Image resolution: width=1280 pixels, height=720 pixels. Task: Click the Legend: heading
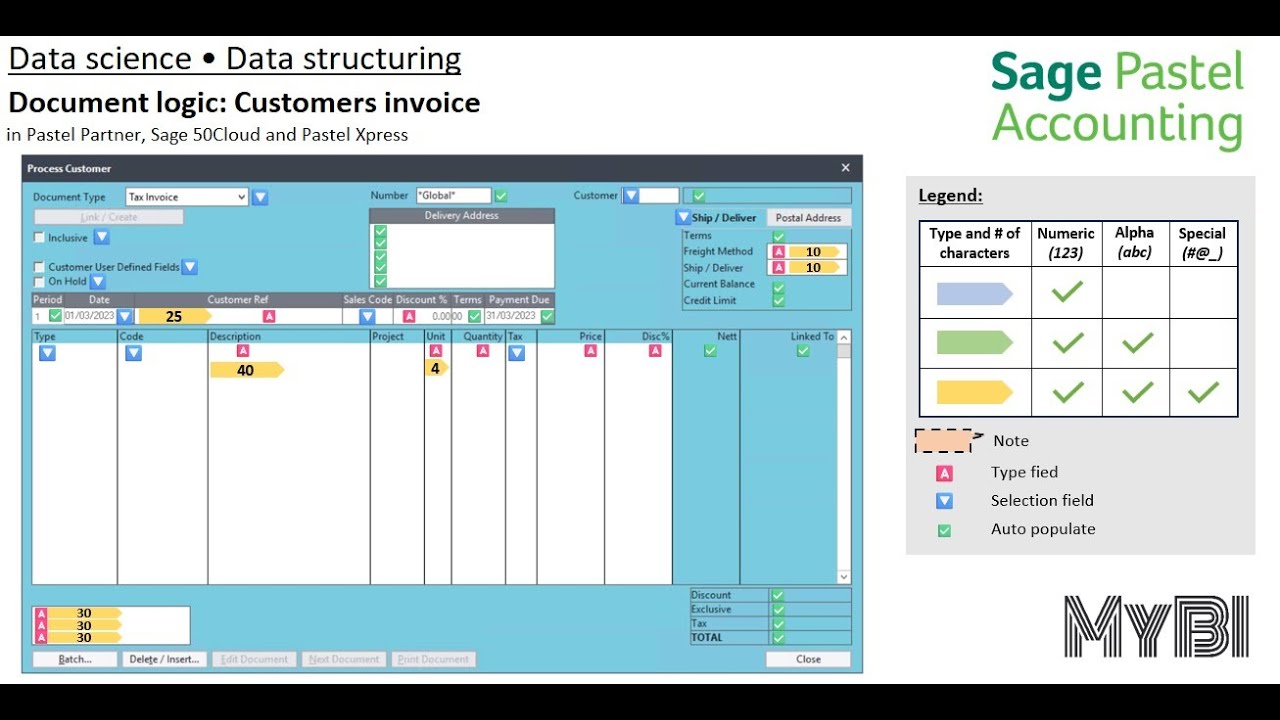[950, 196]
